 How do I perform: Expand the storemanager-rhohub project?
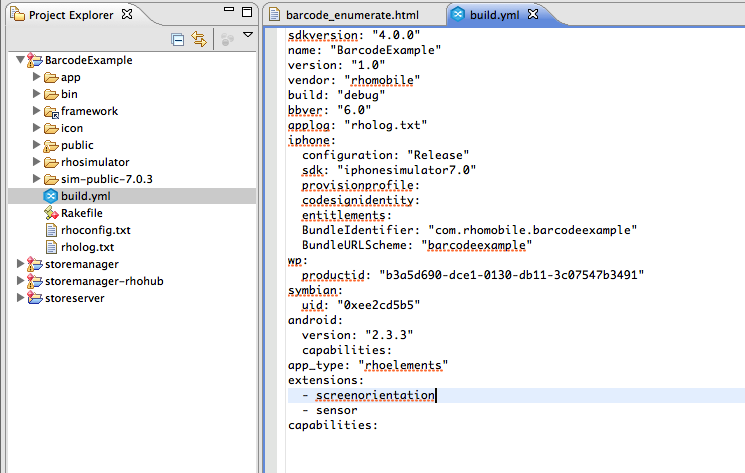(x=20, y=280)
